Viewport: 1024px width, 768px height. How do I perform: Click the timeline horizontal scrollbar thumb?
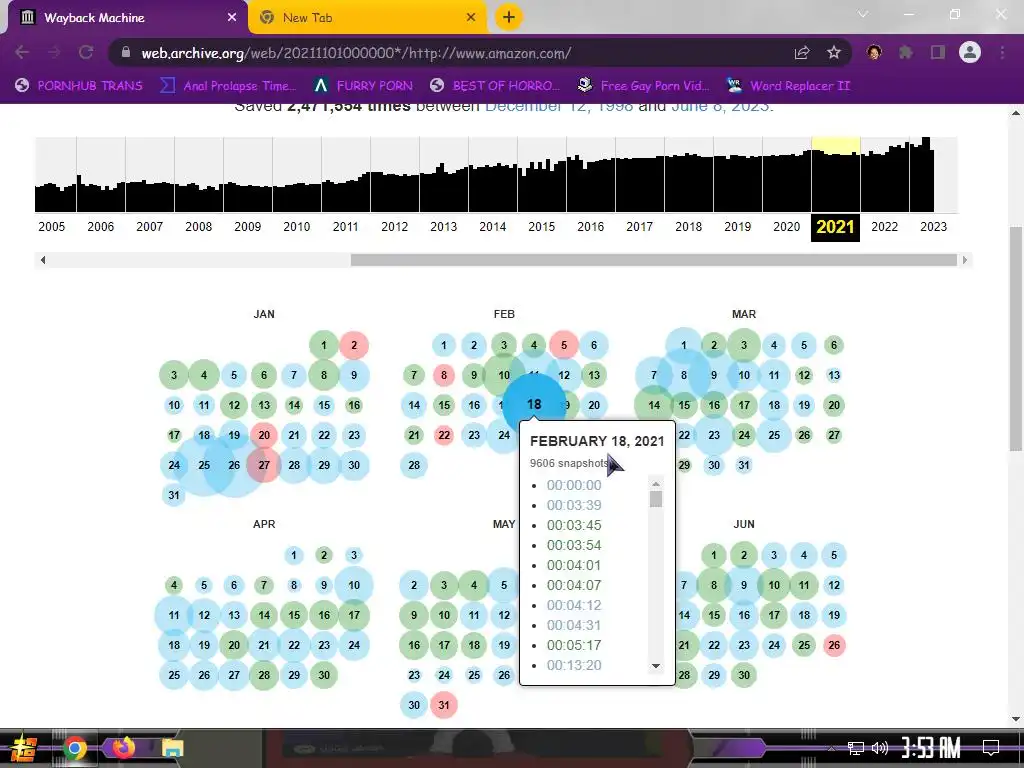pos(654,260)
